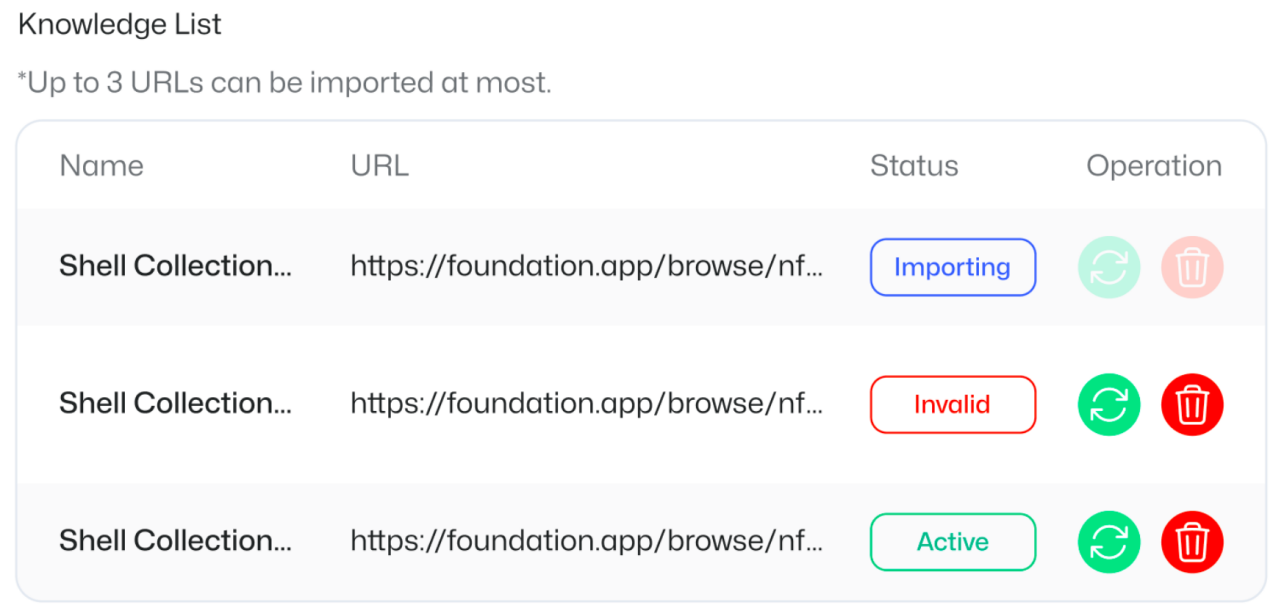Open the URL in the Invalid row
This screenshot has width=1273, height=611.
tap(586, 404)
